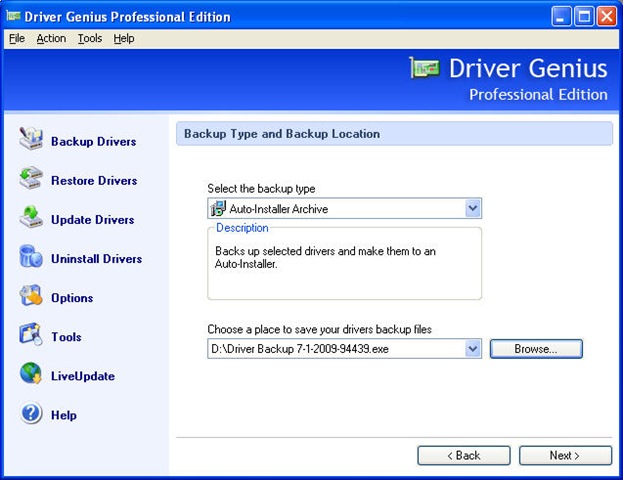
Task: Click 'Select the backup type' label
Action: pyautogui.click(x=261, y=189)
